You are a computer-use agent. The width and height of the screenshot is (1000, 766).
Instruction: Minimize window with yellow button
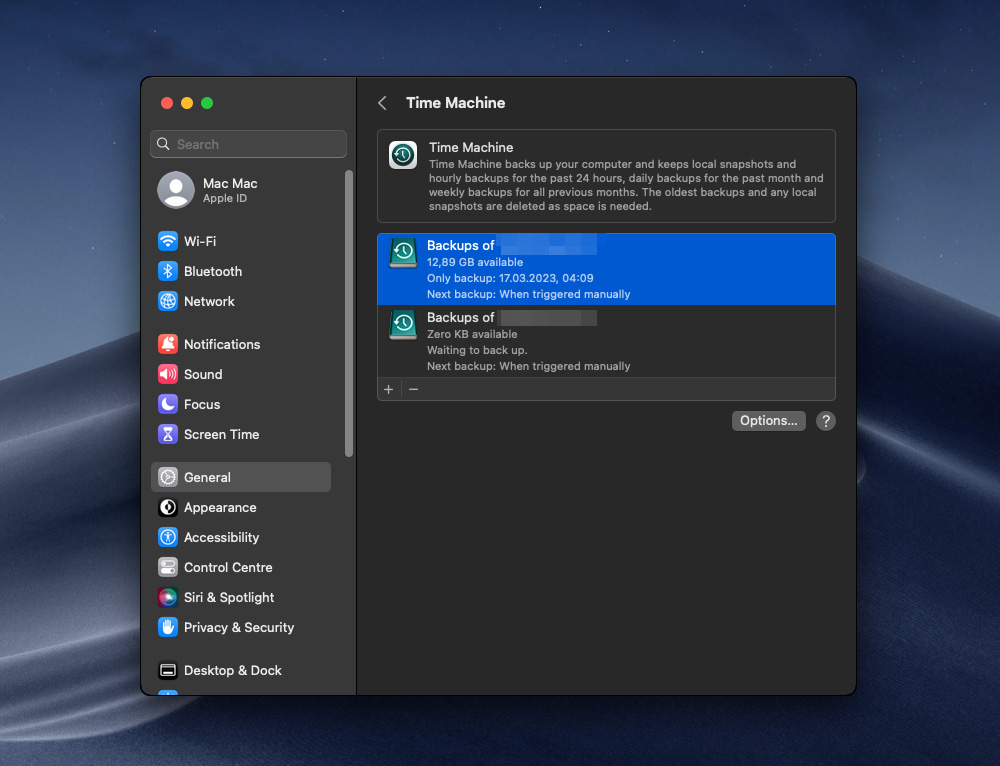(187, 103)
